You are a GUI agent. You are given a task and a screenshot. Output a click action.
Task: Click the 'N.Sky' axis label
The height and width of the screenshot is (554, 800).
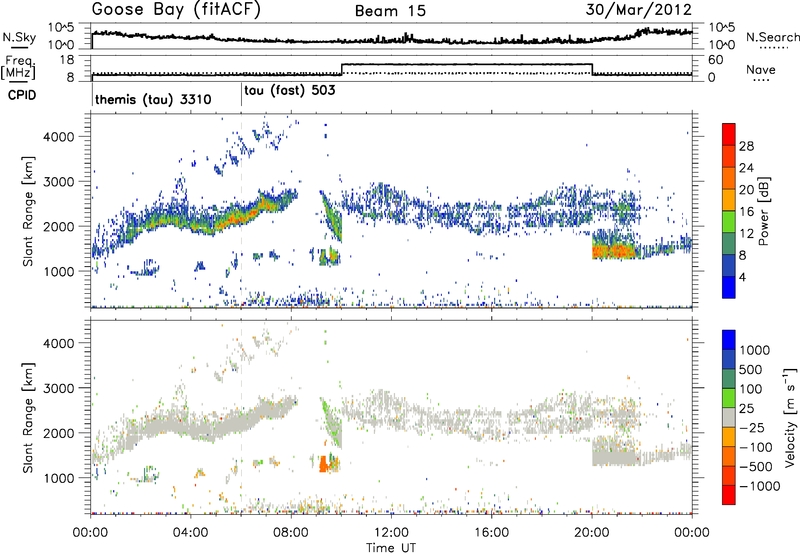[19, 37]
